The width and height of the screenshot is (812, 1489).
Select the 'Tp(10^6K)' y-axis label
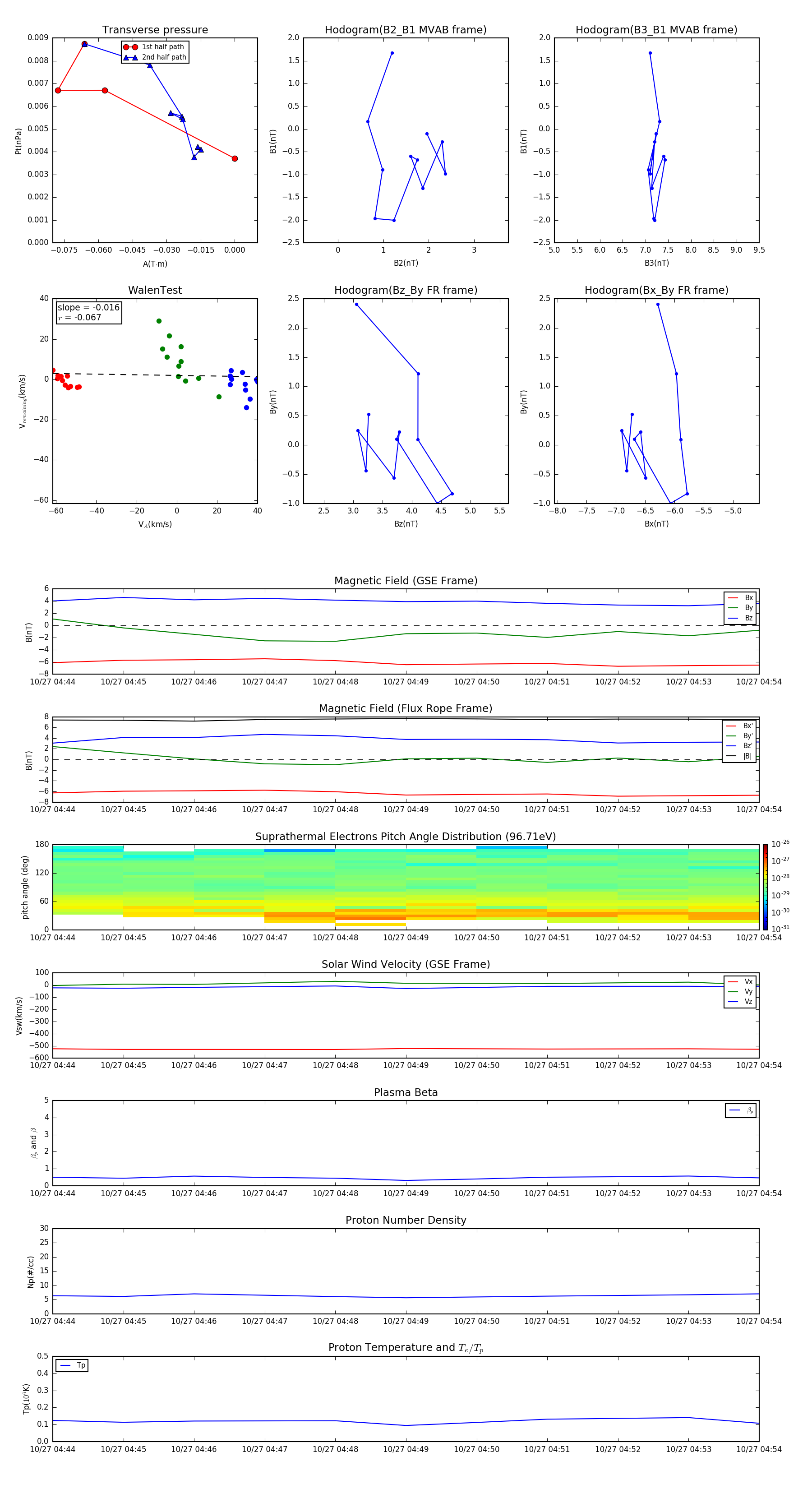point(26,1399)
